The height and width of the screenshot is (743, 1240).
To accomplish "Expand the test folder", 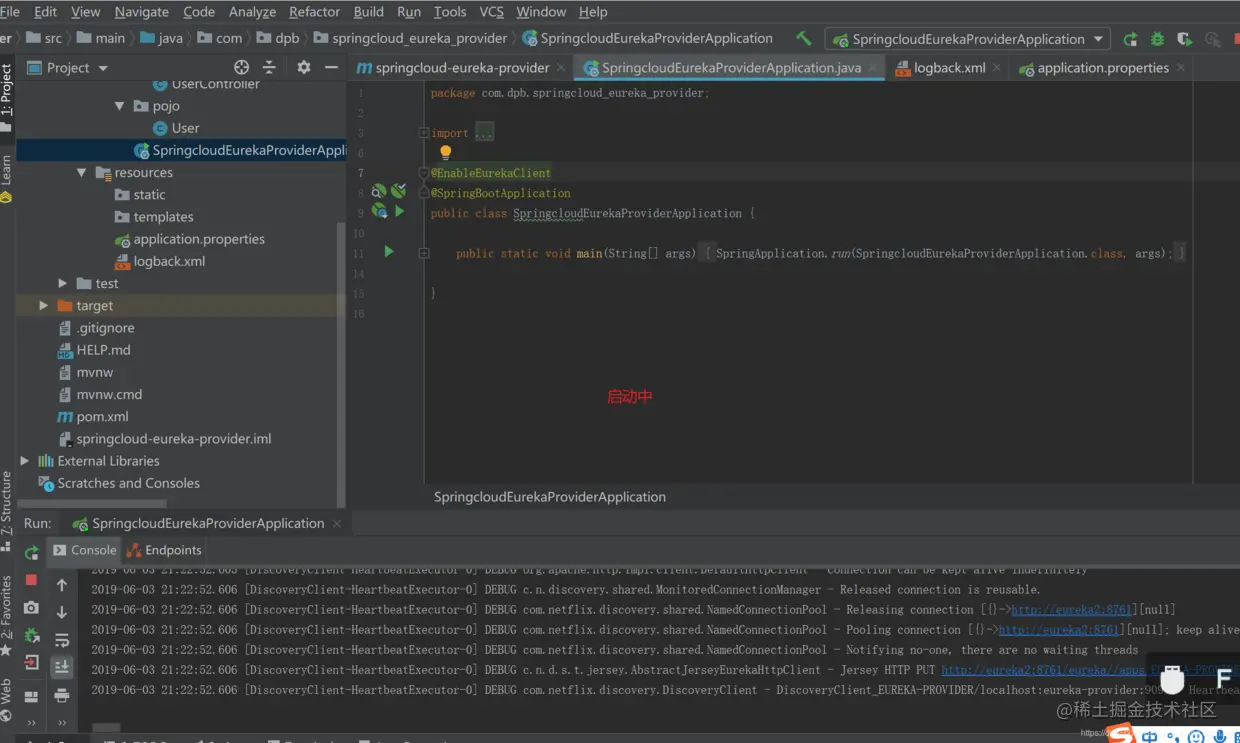I will point(63,284).
